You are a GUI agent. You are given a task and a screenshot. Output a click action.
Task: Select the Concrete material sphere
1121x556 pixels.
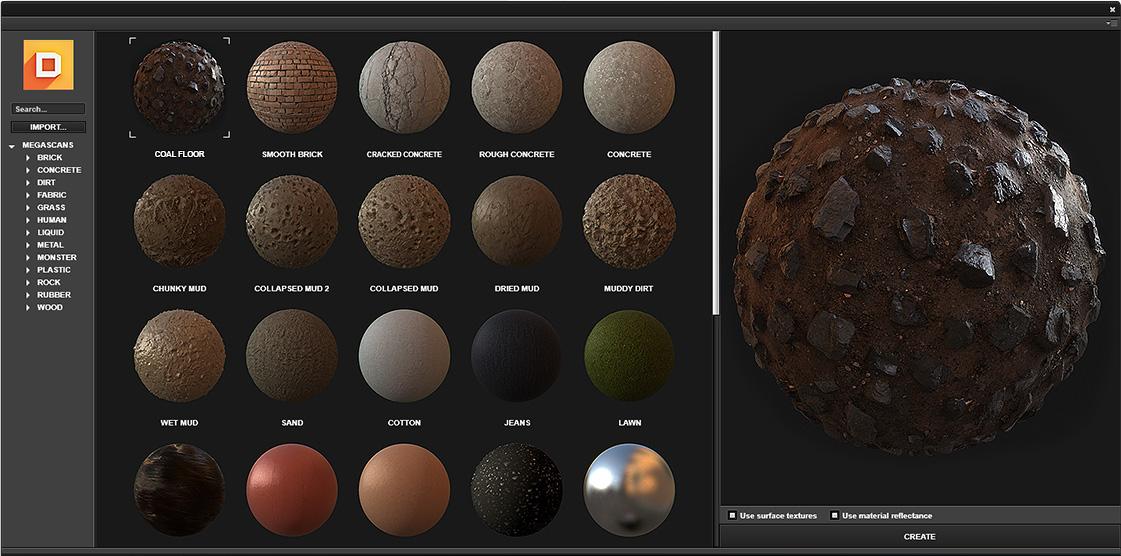click(x=629, y=87)
